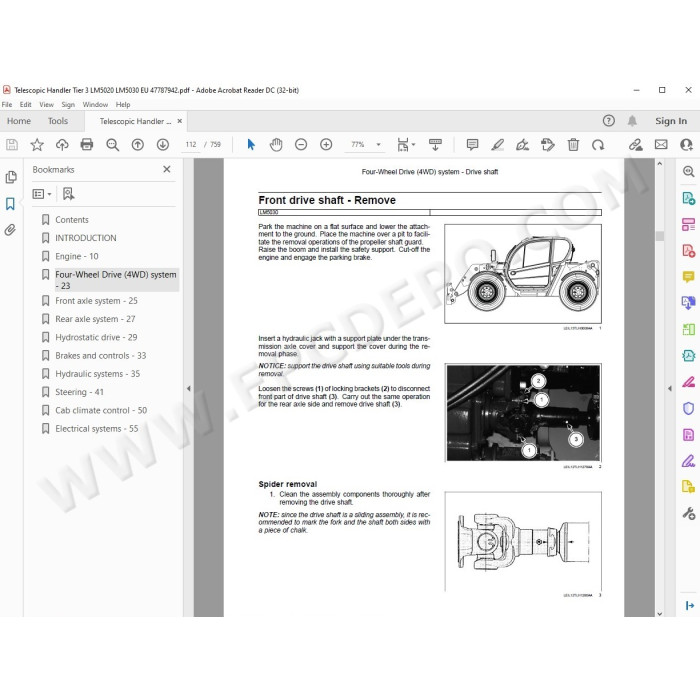Click the Sign In button
The height and width of the screenshot is (700, 700).
point(671,121)
